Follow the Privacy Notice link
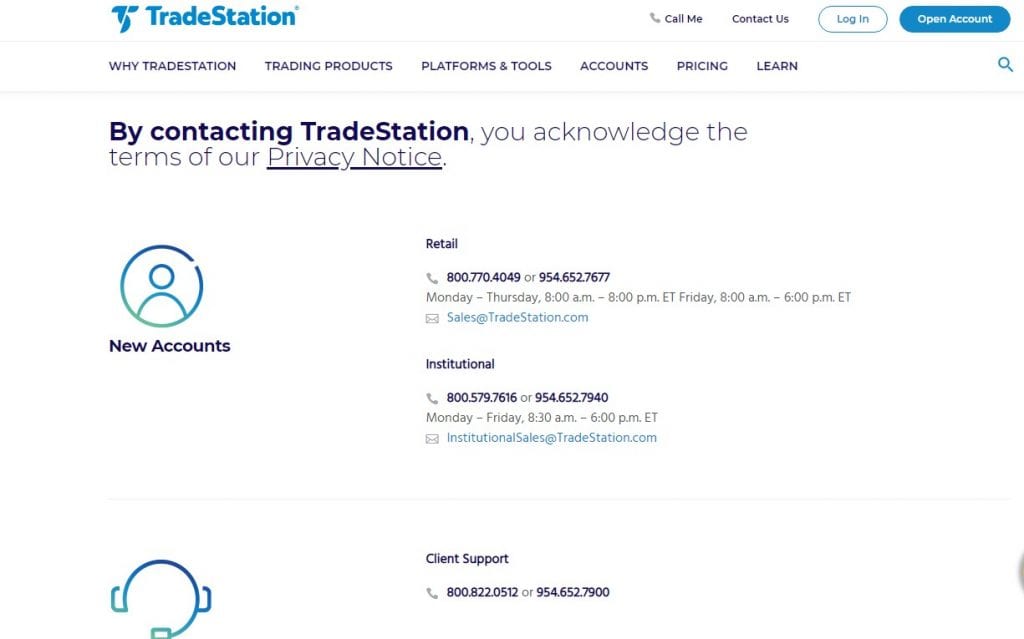Viewport: 1024px width, 639px height. click(x=354, y=157)
